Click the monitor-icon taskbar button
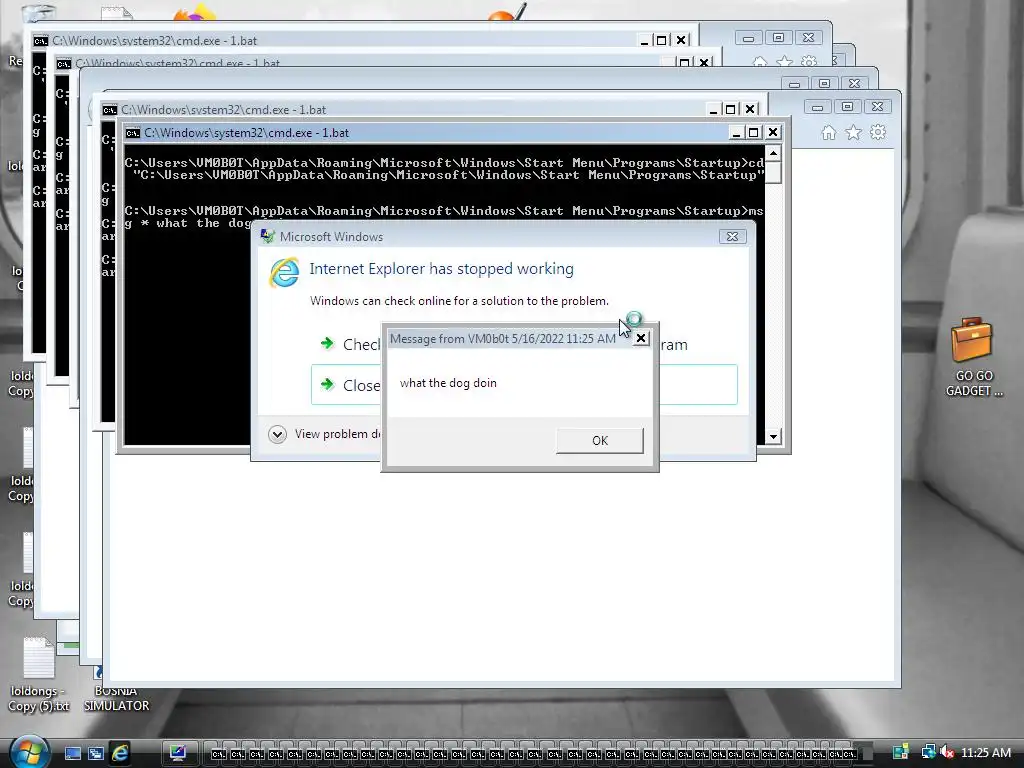The width and height of the screenshot is (1024, 768). click(x=177, y=753)
